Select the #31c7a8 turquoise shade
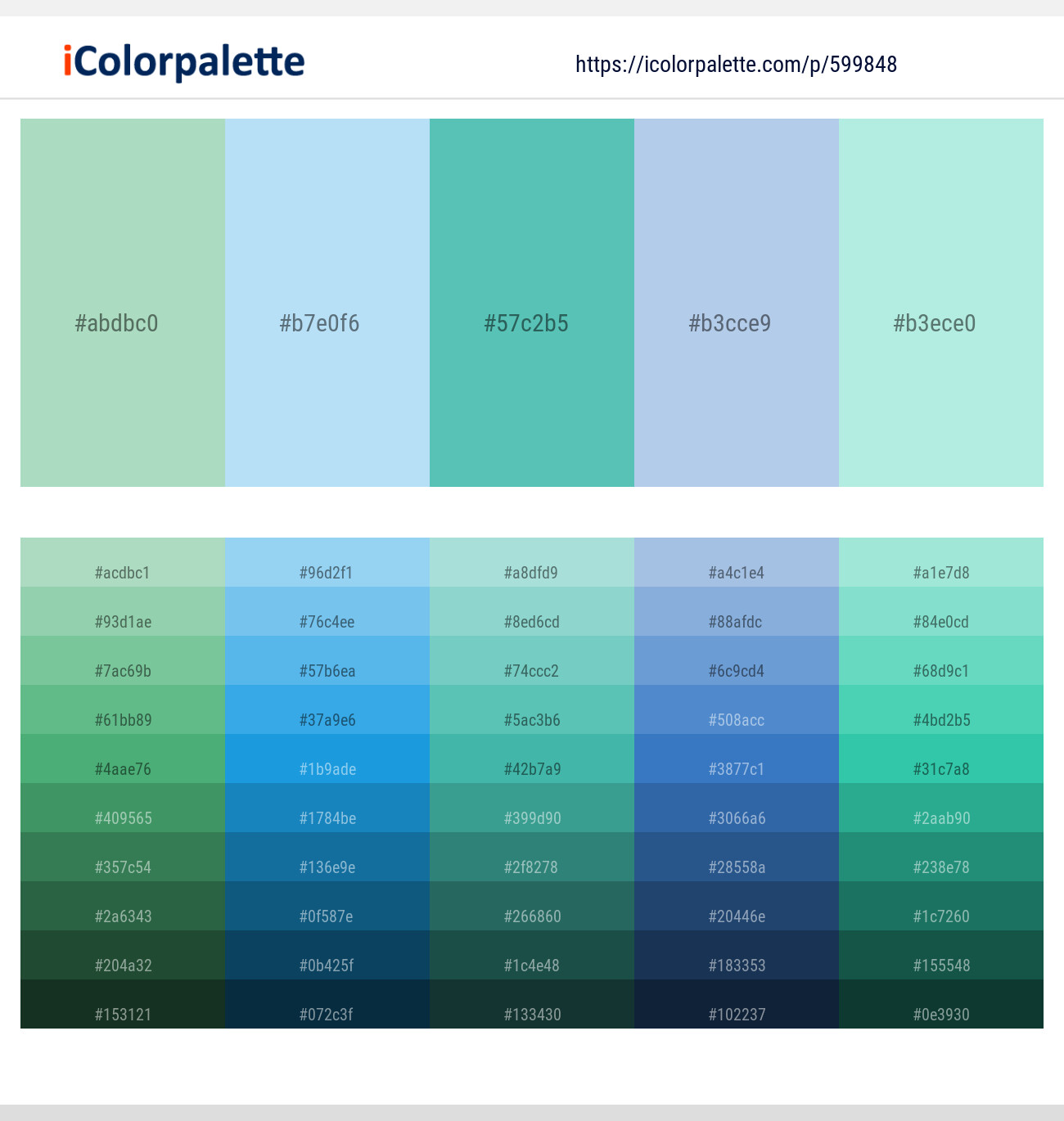This screenshot has width=1064, height=1121. (x=941, y=759)
